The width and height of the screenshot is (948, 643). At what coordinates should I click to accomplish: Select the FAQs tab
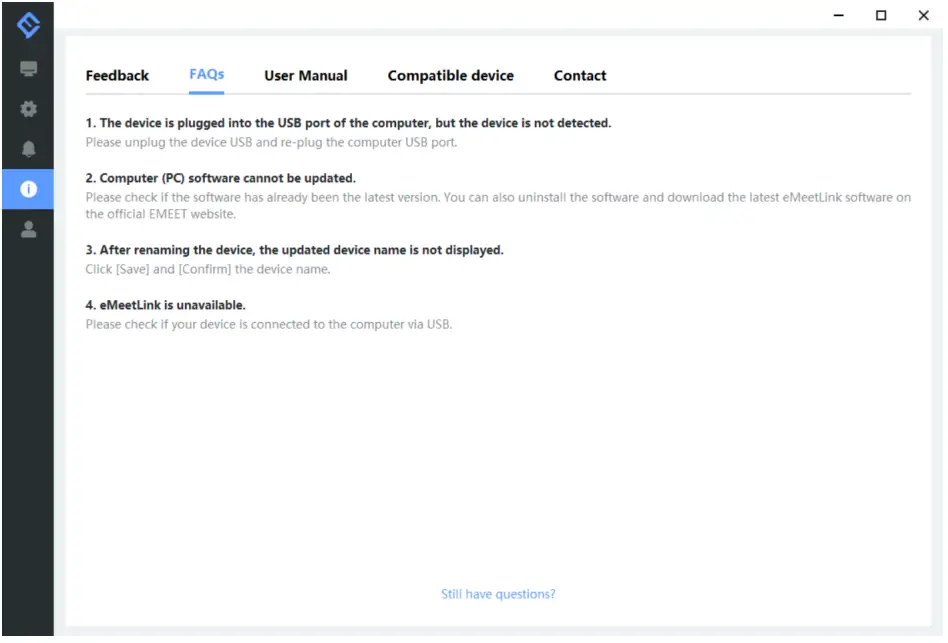tap(206, 75)
